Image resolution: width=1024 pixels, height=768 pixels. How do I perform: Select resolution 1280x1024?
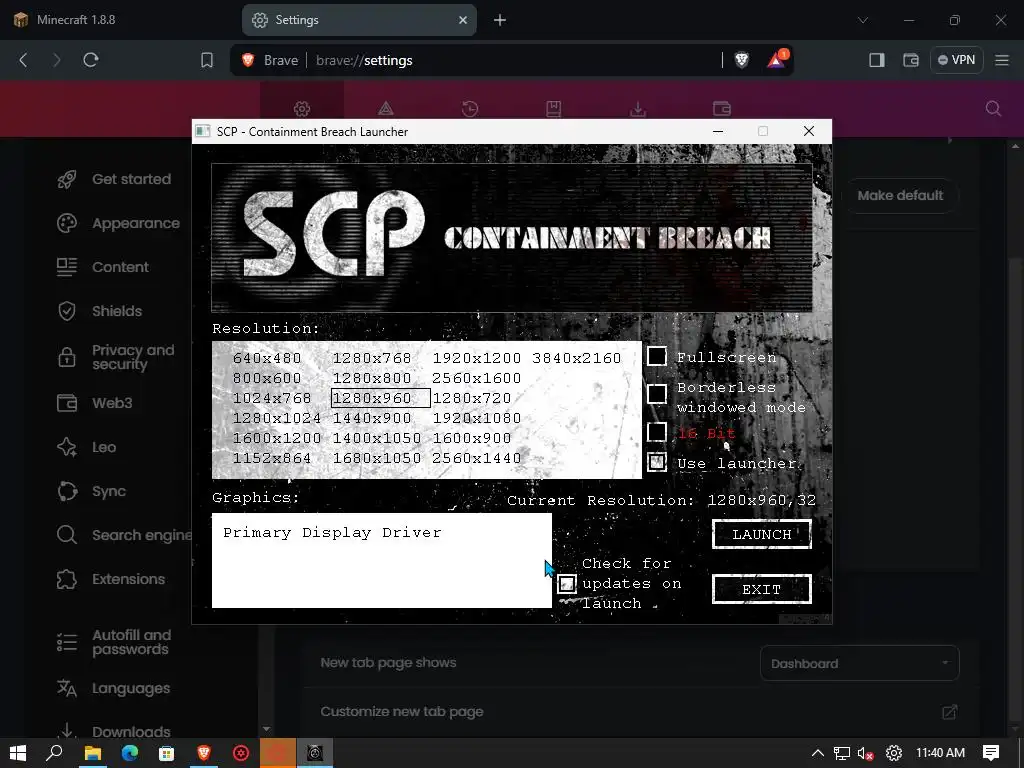click(277, 419)
